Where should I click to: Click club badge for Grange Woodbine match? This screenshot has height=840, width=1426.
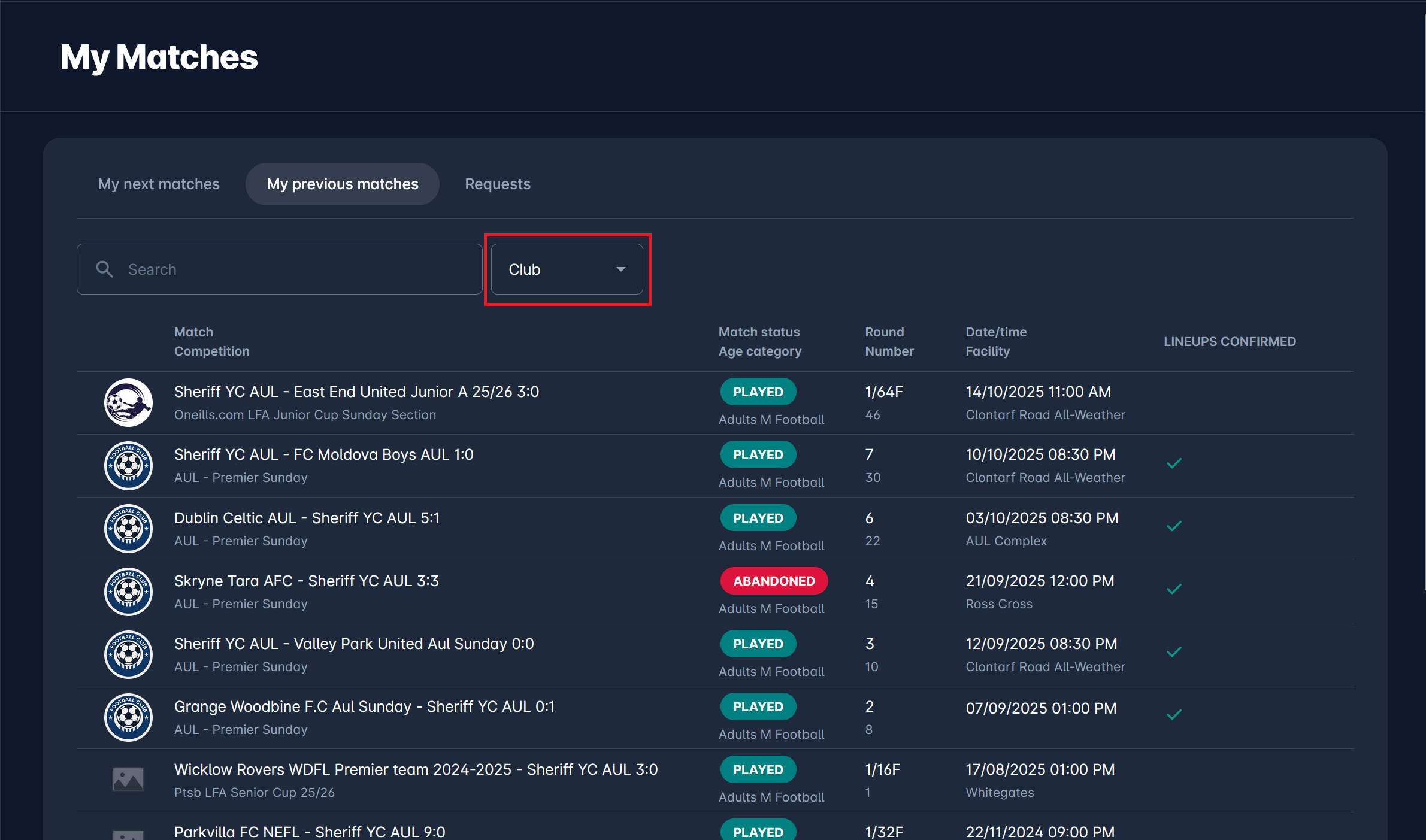click(128, 717)
